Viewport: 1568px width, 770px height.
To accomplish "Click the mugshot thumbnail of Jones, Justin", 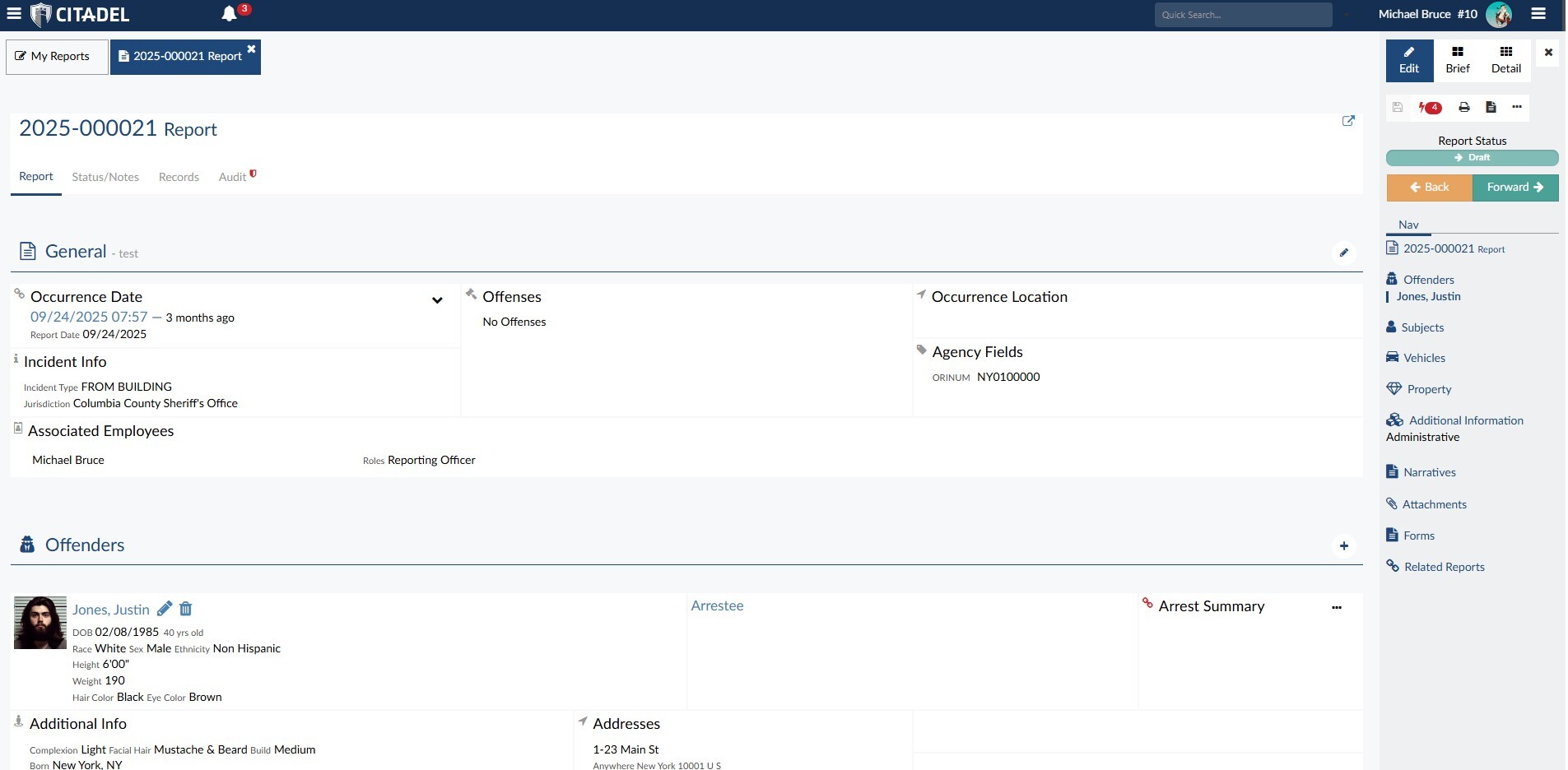I will (x=40, y=622).
